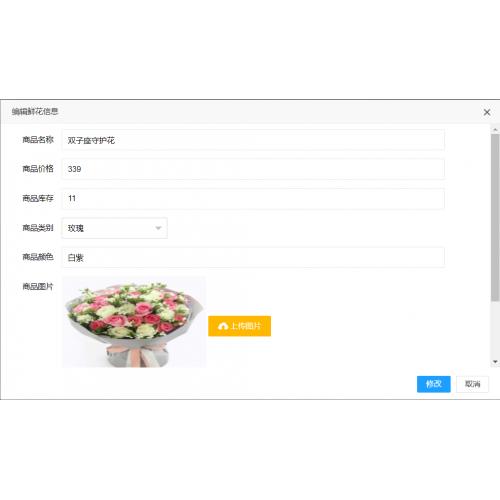Screen dimensions: 500x500
Task: Open the 玫瑰 category dropdown arrow
Action: (x=158, y=228)
